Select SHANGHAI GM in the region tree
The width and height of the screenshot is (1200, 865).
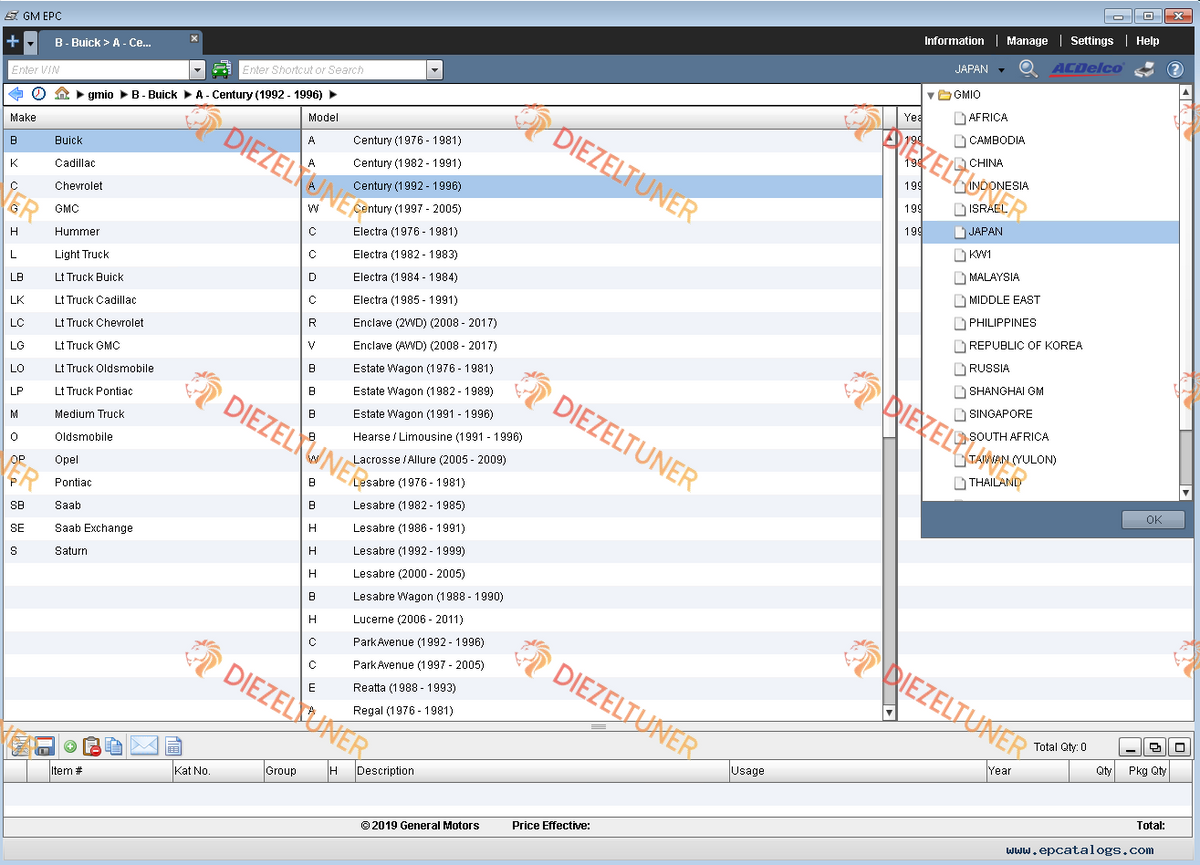click(1006, 392)
